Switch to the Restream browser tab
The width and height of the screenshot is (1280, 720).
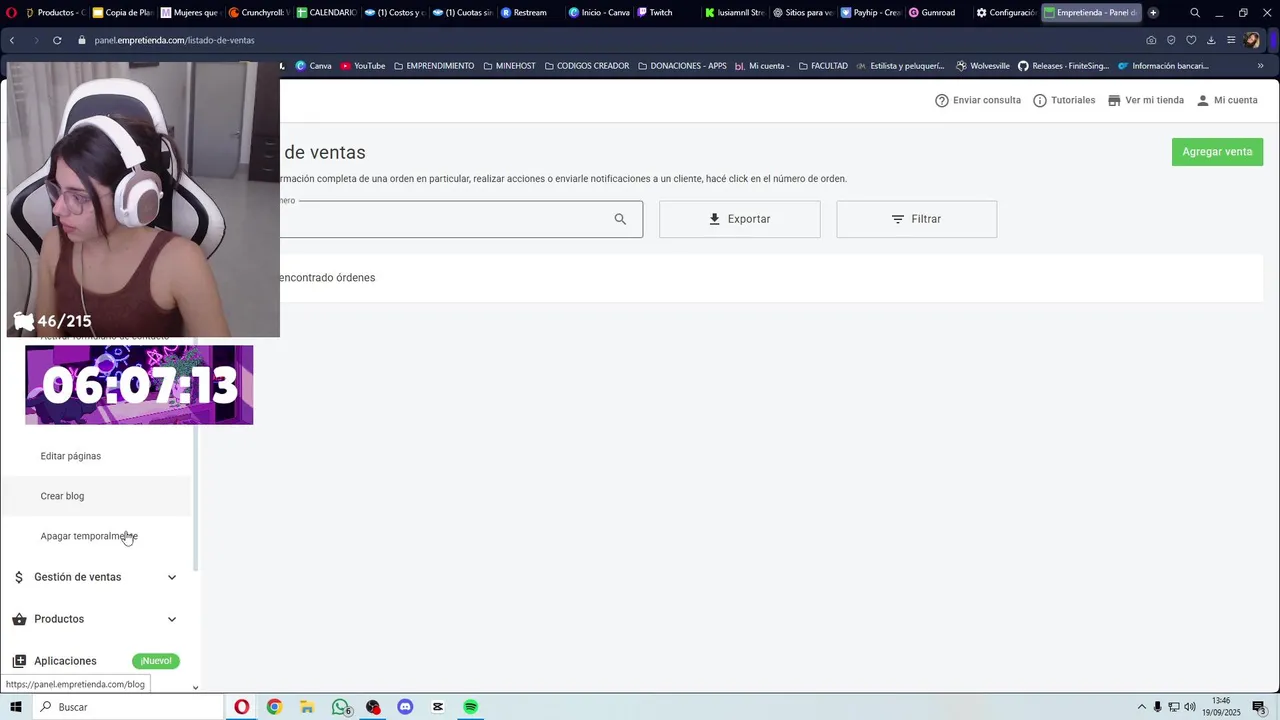(x=529, y=13)
